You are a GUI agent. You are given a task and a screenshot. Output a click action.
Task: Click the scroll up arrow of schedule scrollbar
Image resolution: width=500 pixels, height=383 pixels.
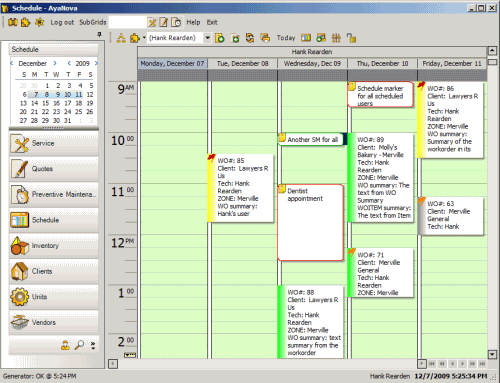pos(492,51)
